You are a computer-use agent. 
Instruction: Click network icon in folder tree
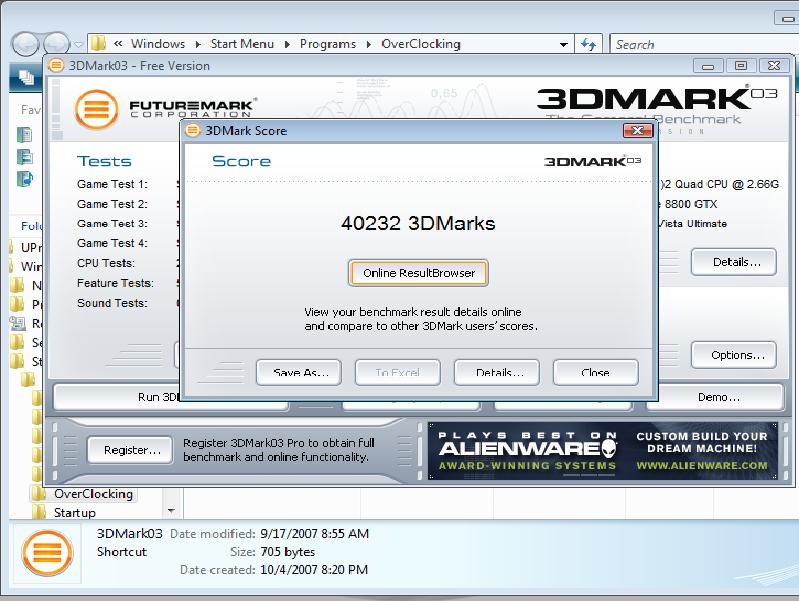click(x=17, y=323)
